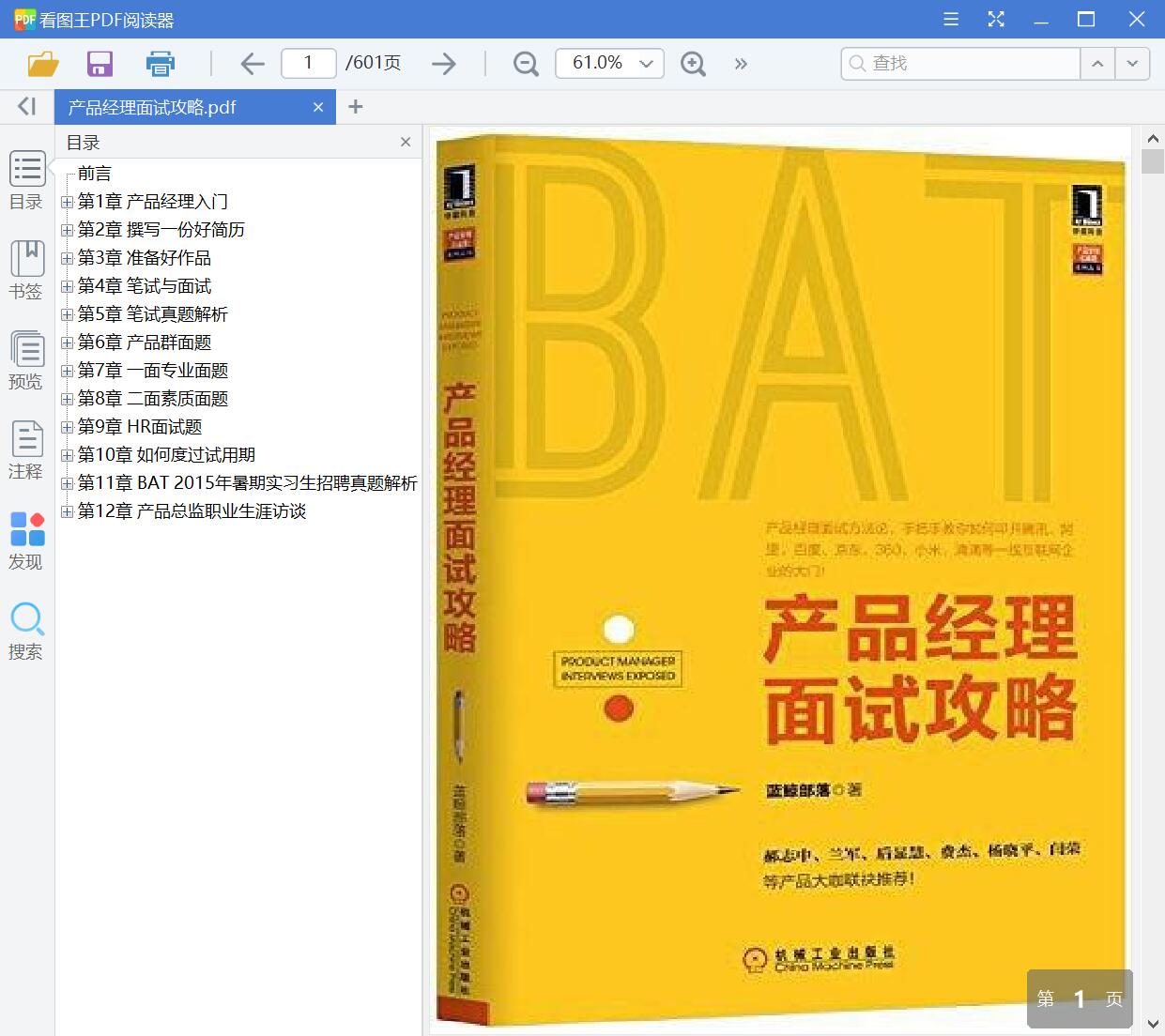
Task: Expand 第11章 BAT 真题解析 chapter
Action: click(66, 483)
